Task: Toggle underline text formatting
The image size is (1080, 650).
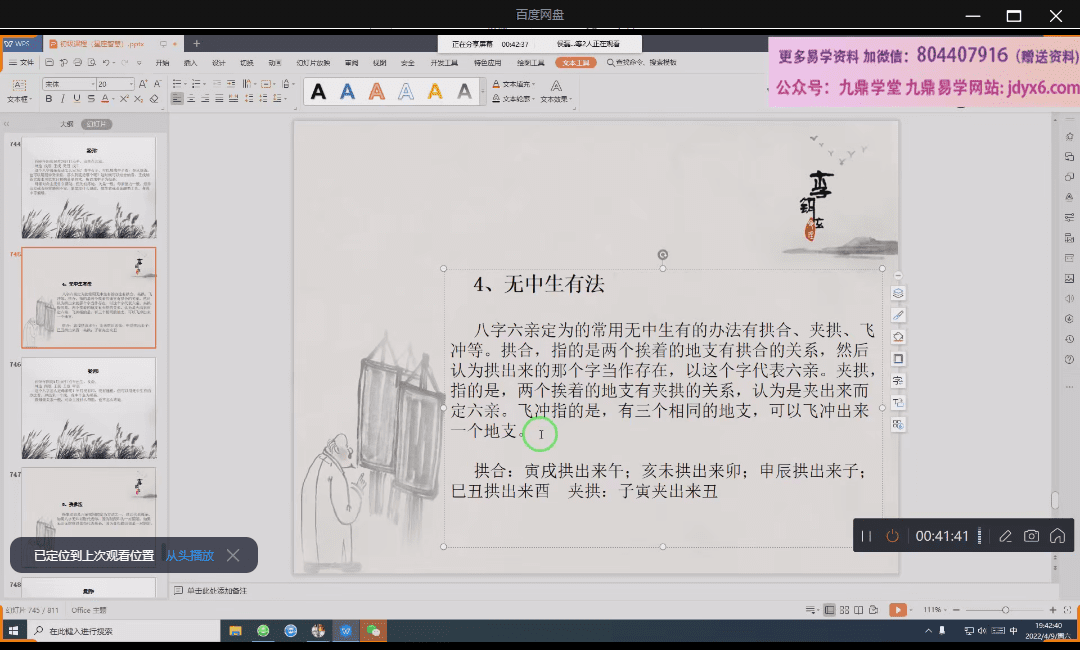Action: pyautogui.click(x=77, y=99)
